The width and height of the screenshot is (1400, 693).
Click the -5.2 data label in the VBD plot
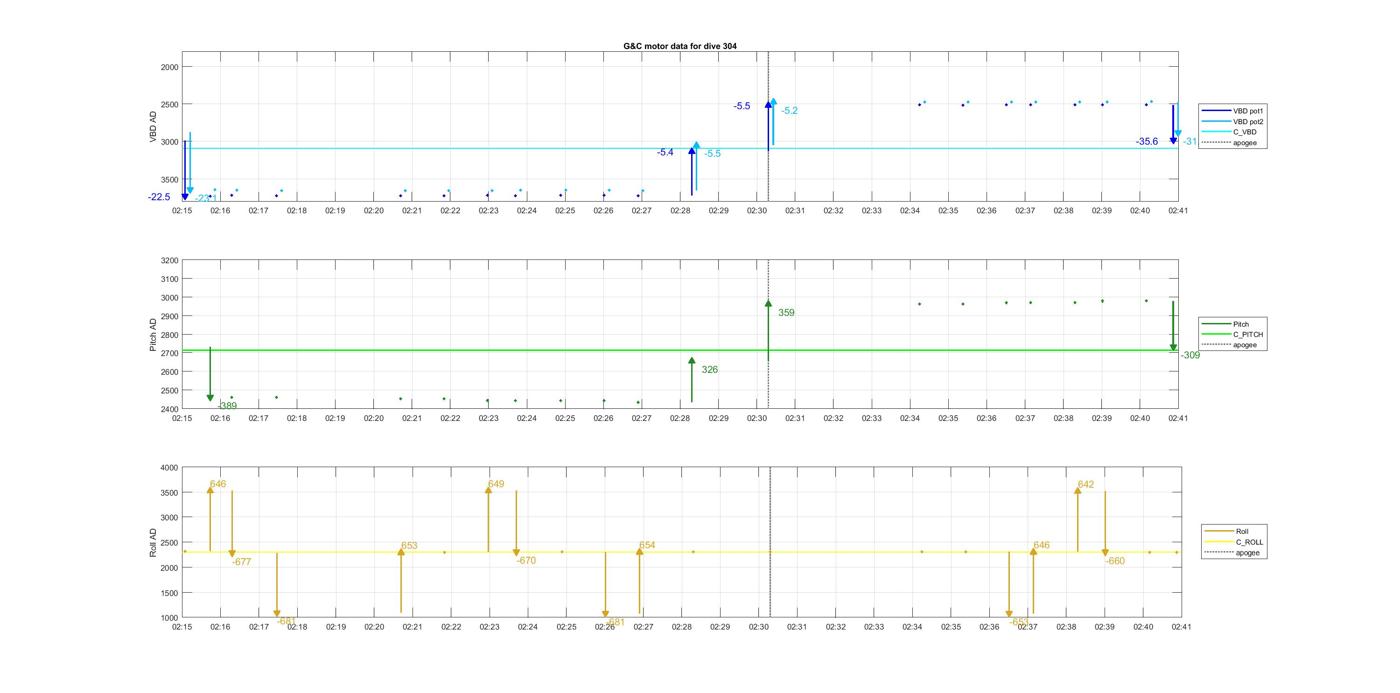(x=789, y=111)
